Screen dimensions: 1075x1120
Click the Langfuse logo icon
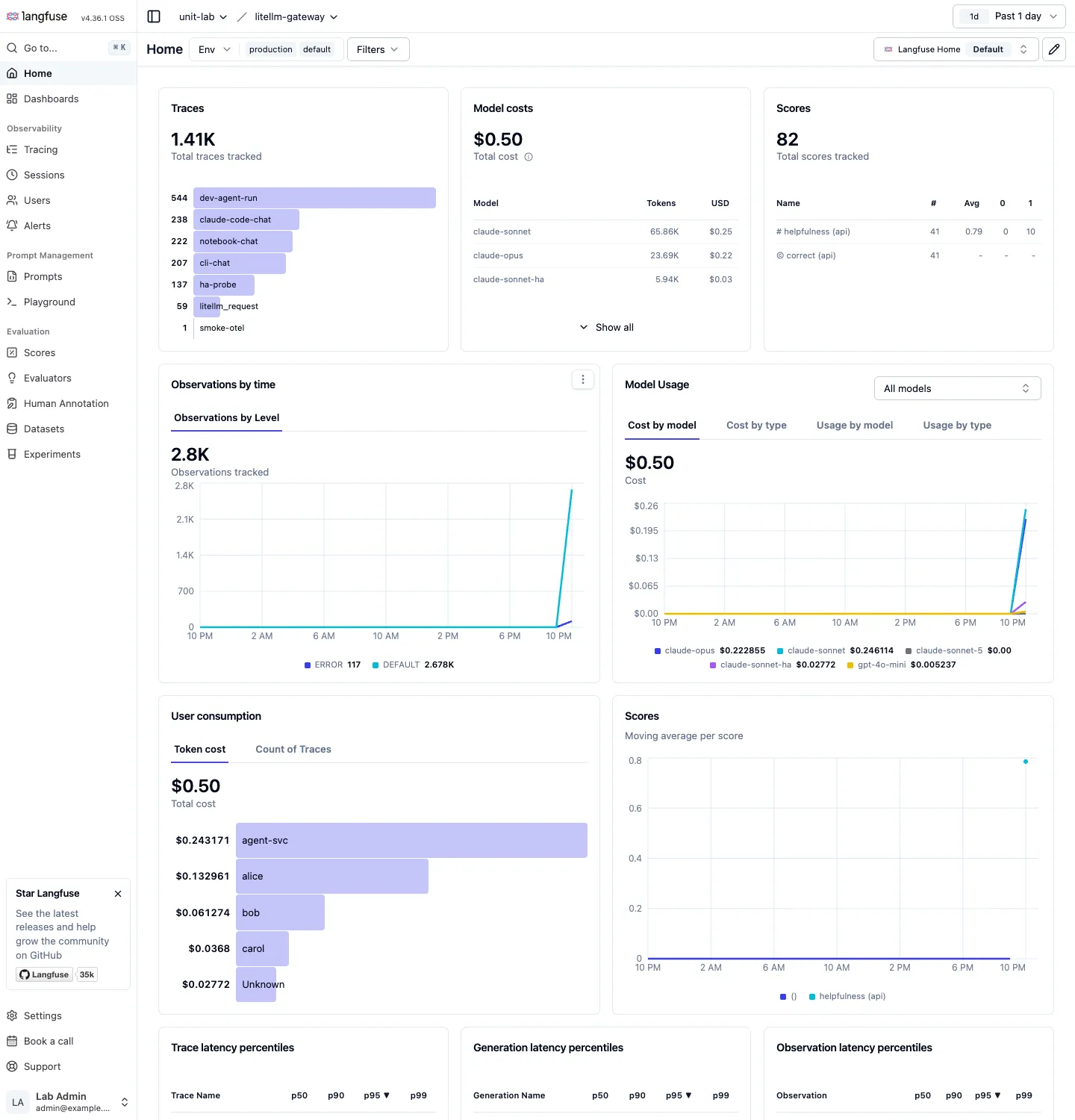[x=13, y=16]
